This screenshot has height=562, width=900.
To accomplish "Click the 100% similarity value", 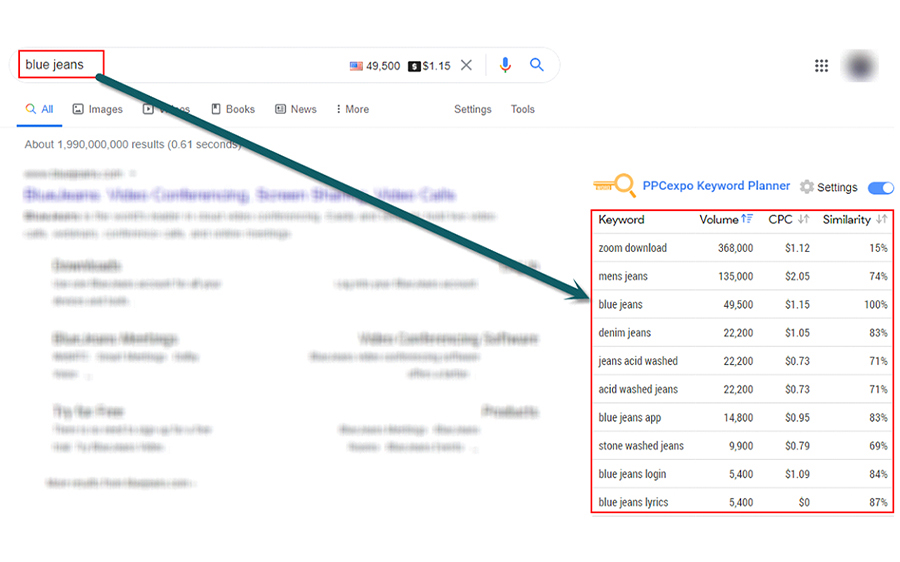I will (x=876, y=304).
